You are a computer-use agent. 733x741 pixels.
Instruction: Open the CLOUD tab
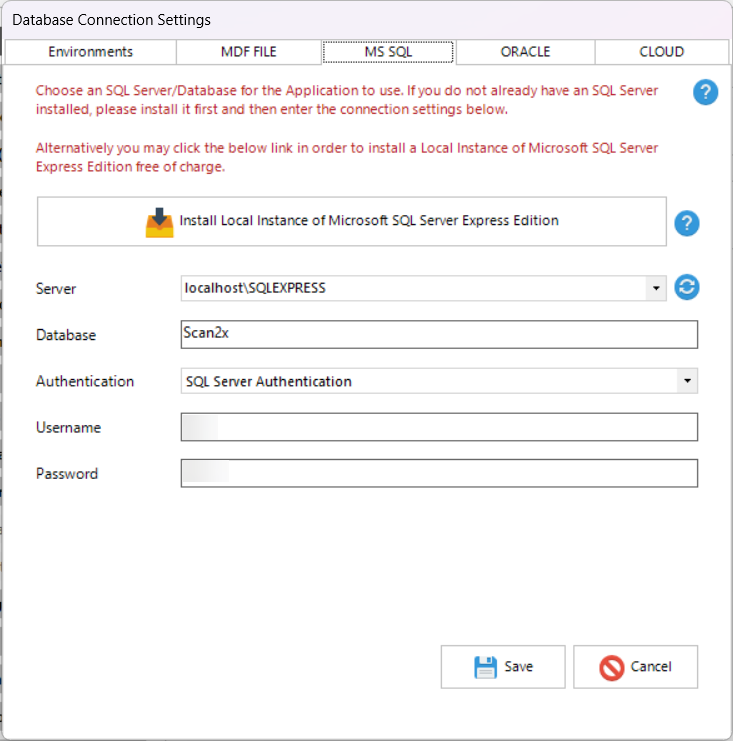pyautogui.click(x=661, y=52)
